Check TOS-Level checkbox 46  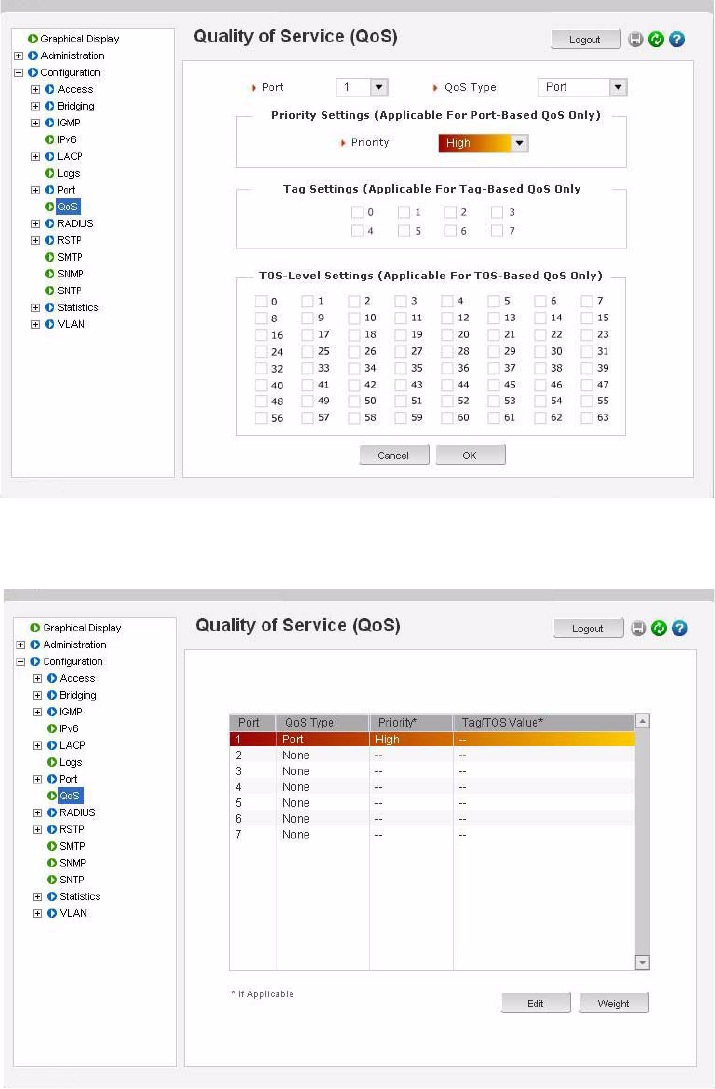click(x=541, y=385)
